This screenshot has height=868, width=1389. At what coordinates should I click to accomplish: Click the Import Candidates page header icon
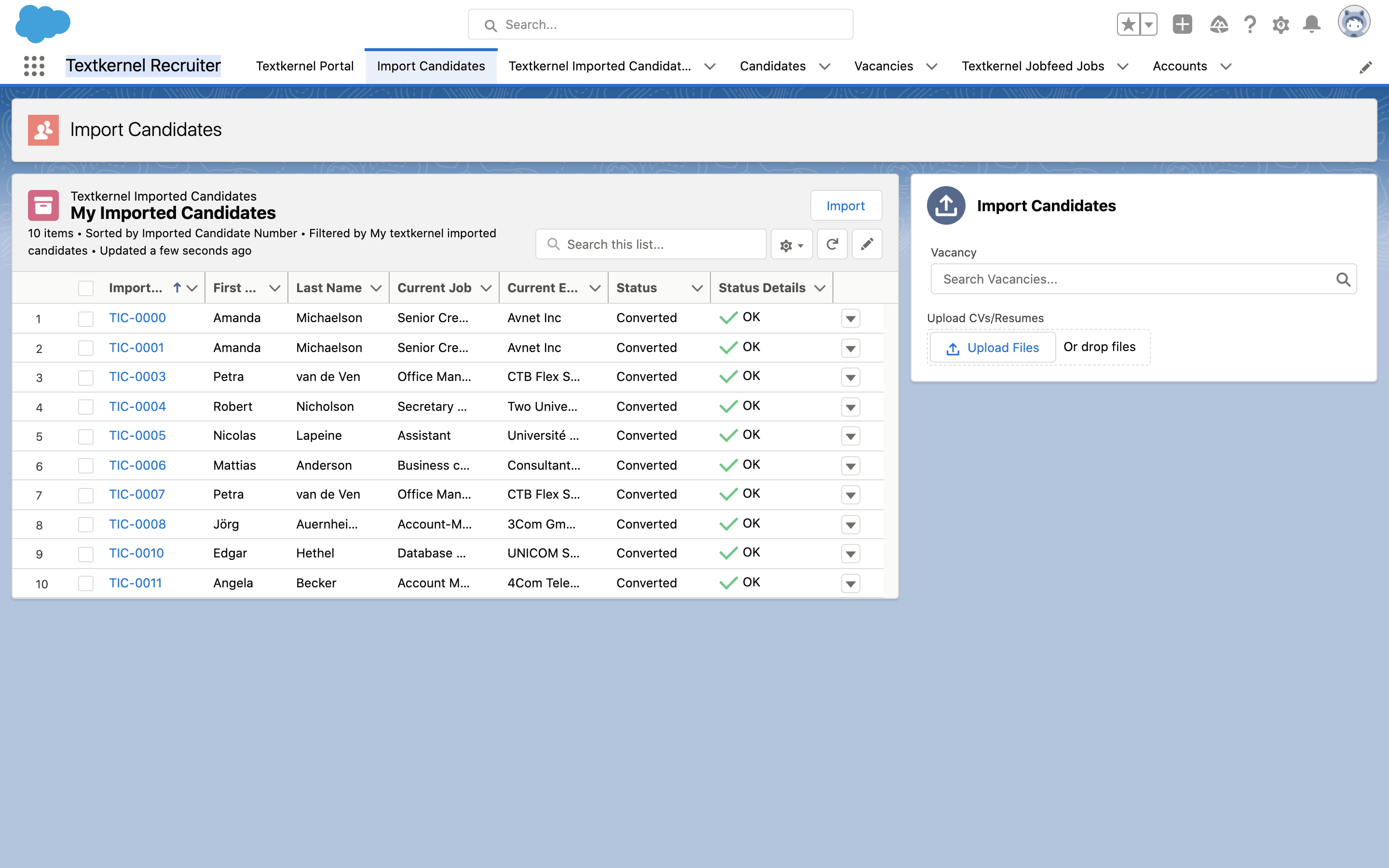click(x=43, y=130)
